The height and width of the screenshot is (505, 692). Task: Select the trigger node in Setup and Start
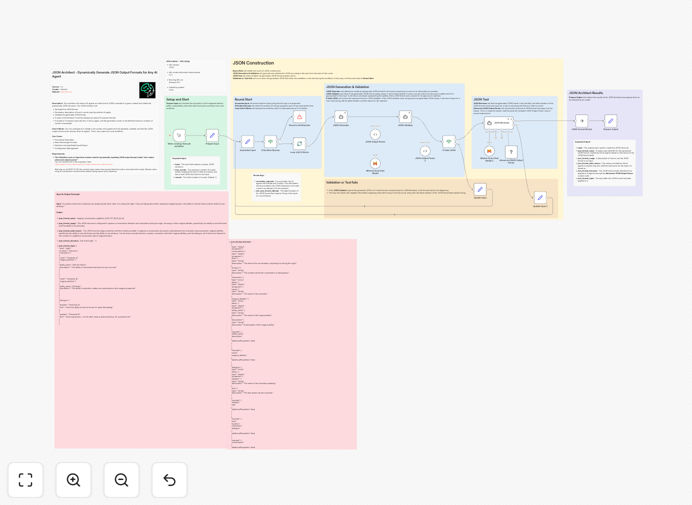point(179,135)
